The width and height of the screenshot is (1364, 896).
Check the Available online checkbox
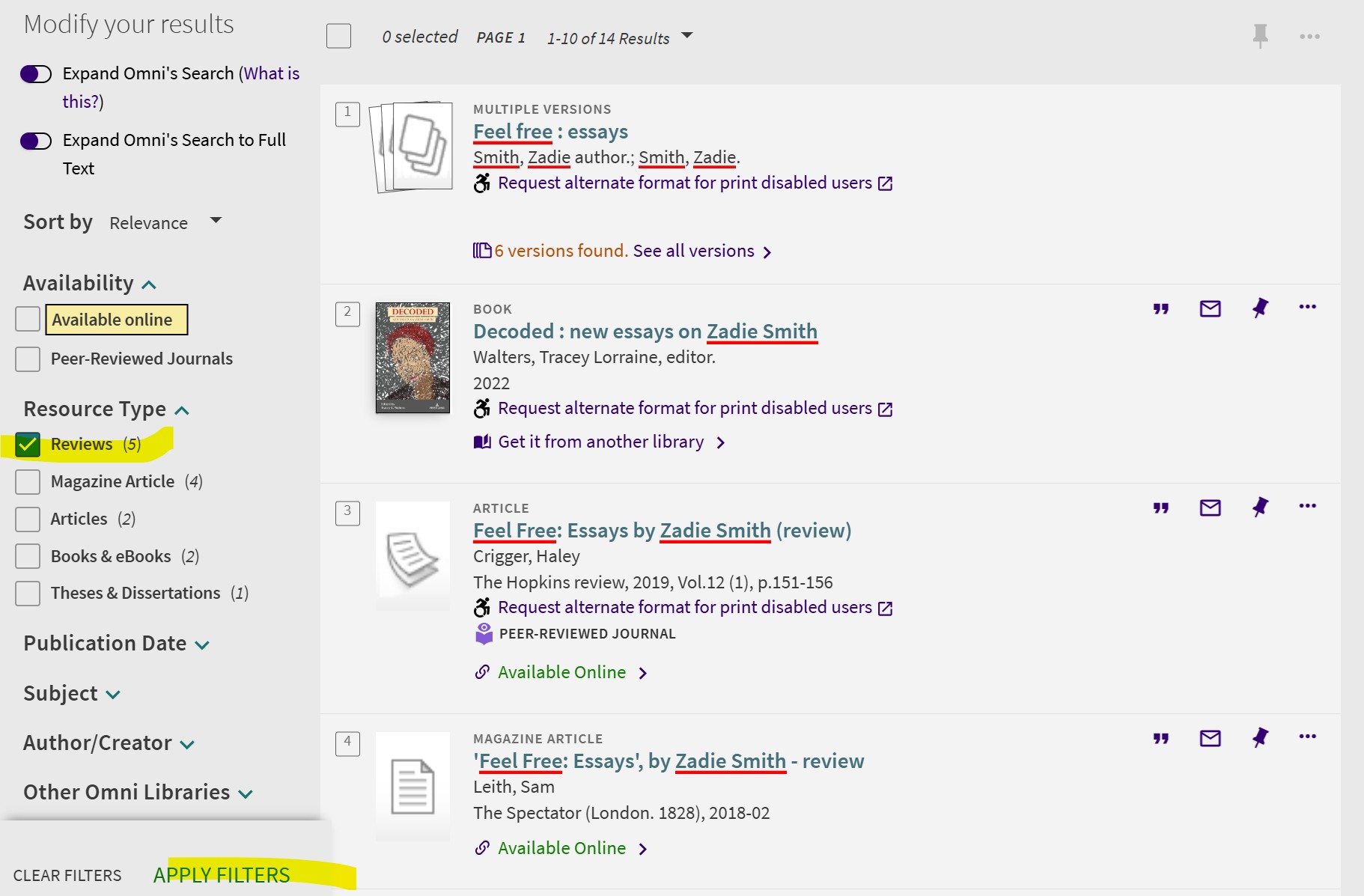[27, 319]
